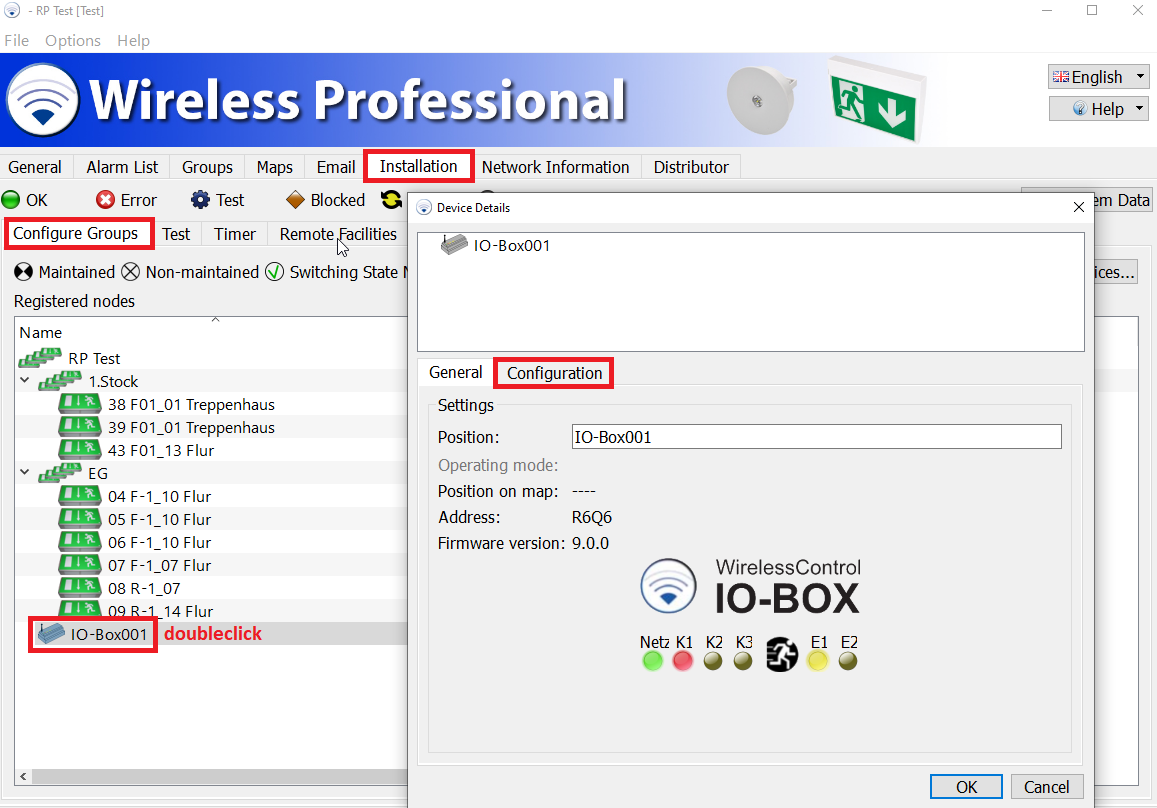Viewport: 1157px width, 808px height.
Task: Click the running man emergency icon
Action: point(781,655)
